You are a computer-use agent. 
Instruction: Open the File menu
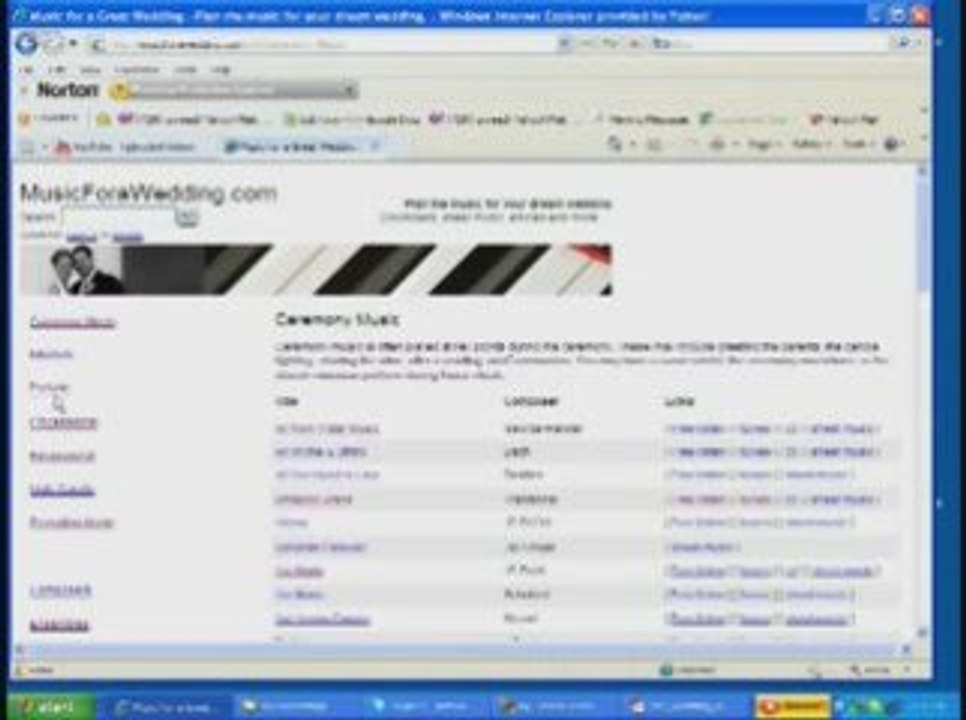click(x=27, y=70)
